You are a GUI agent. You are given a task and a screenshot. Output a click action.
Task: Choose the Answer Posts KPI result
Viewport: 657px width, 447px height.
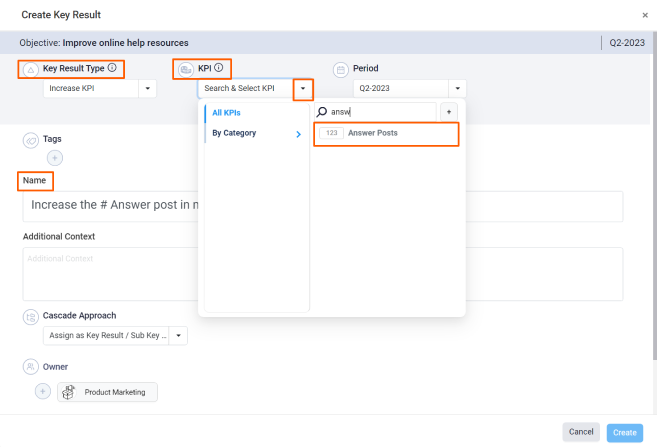(x=386, y=134)
